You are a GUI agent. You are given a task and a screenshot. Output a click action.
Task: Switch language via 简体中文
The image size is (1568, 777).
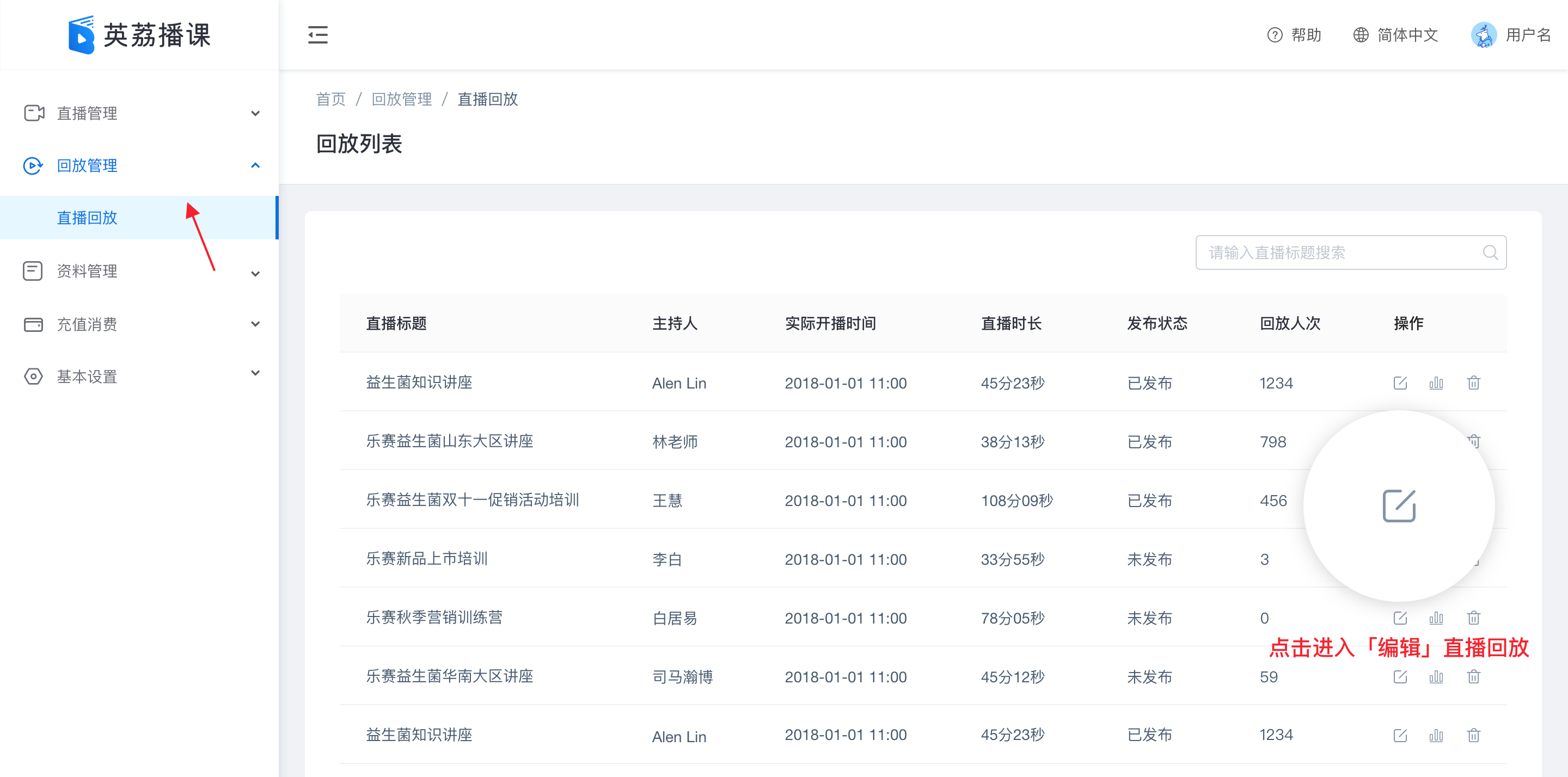(1408, 35)
